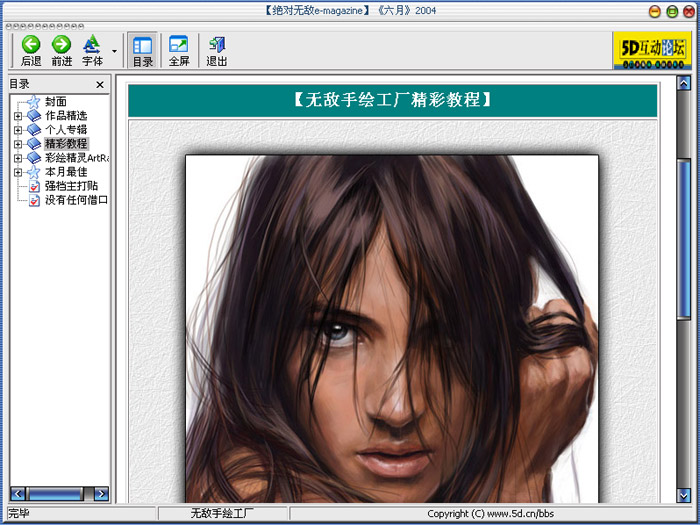Click the 无敌手绘工厂精彩教程 header banner
This screenshot has height=525, width=700.
[x=392, y=100]
